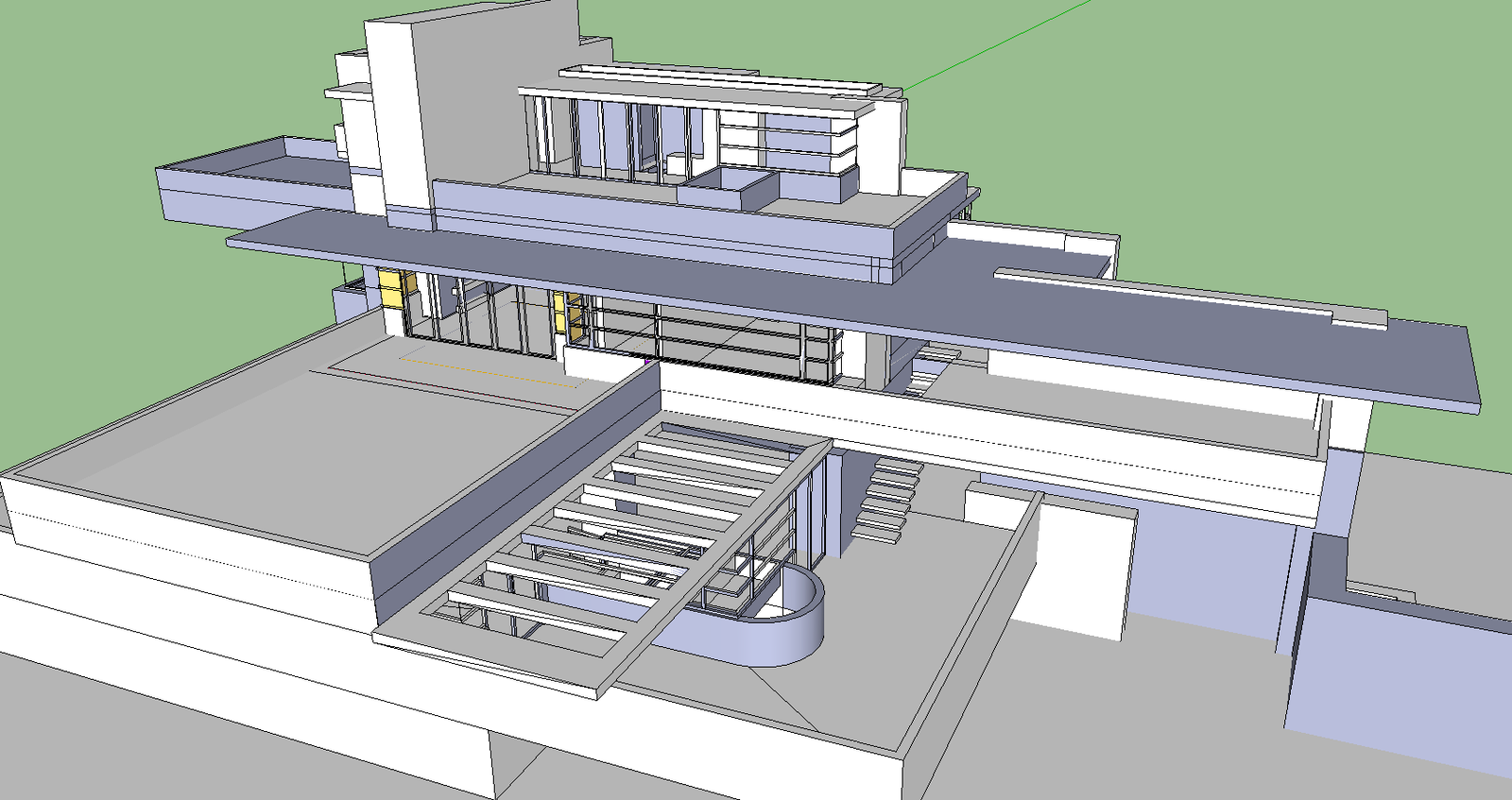Click the green background above the house

1228,113
